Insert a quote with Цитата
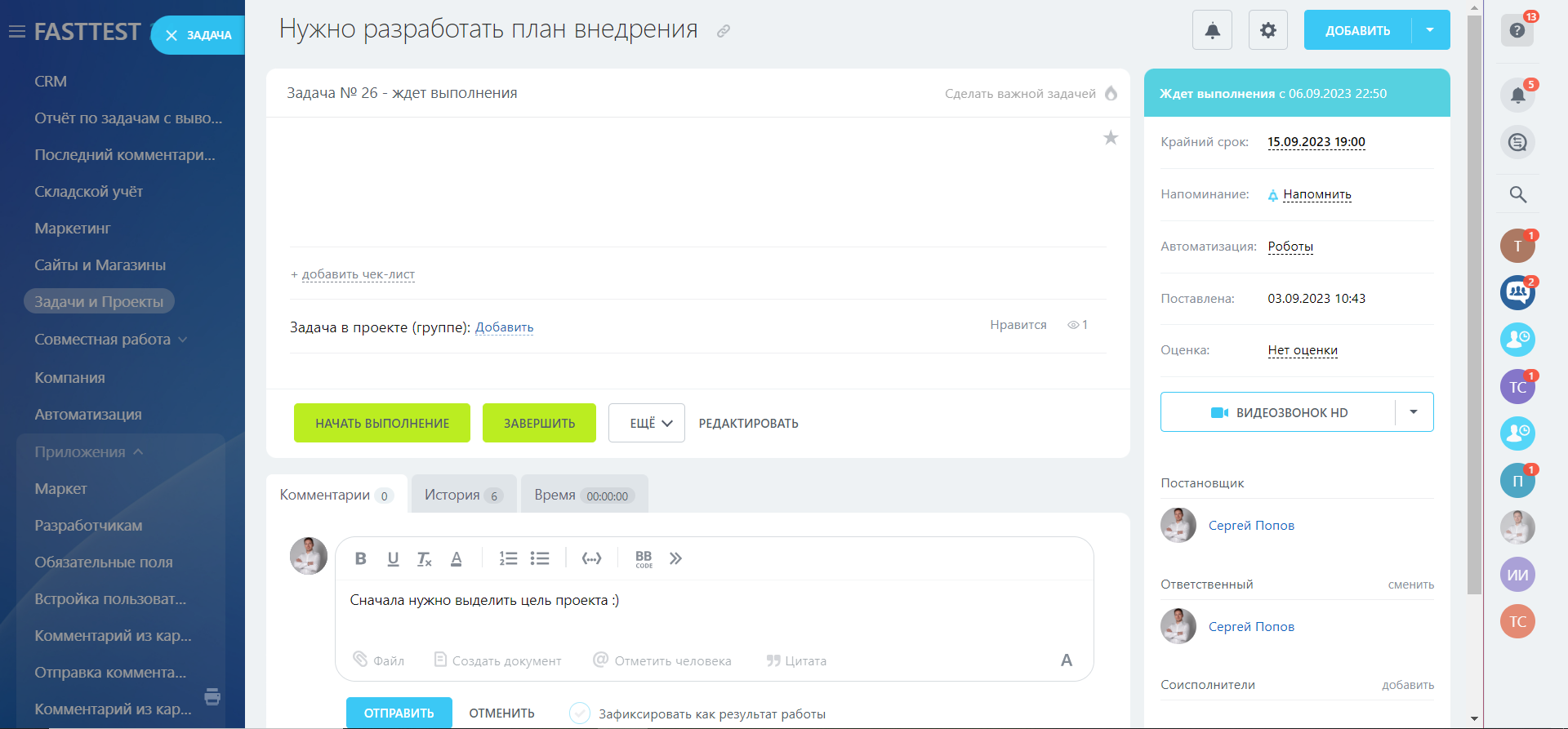 pyautogui.click(x=796, y=660)
